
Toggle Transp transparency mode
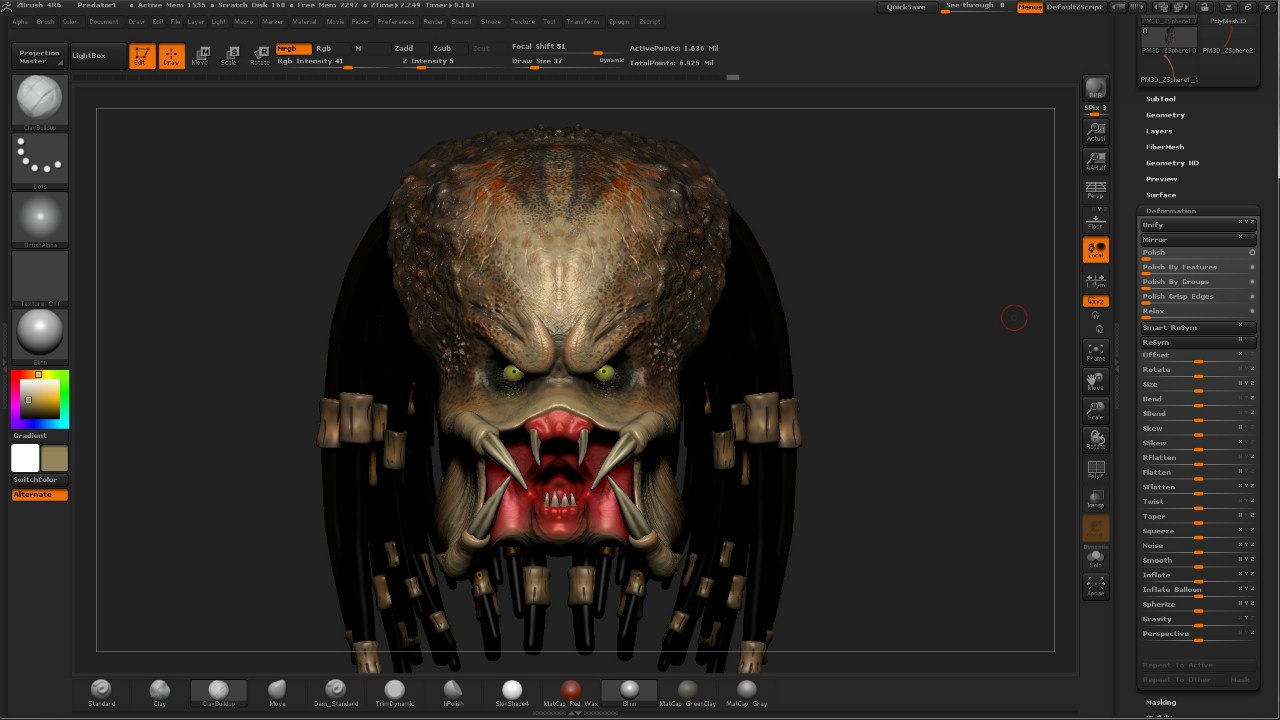(x=1096, y=498)
